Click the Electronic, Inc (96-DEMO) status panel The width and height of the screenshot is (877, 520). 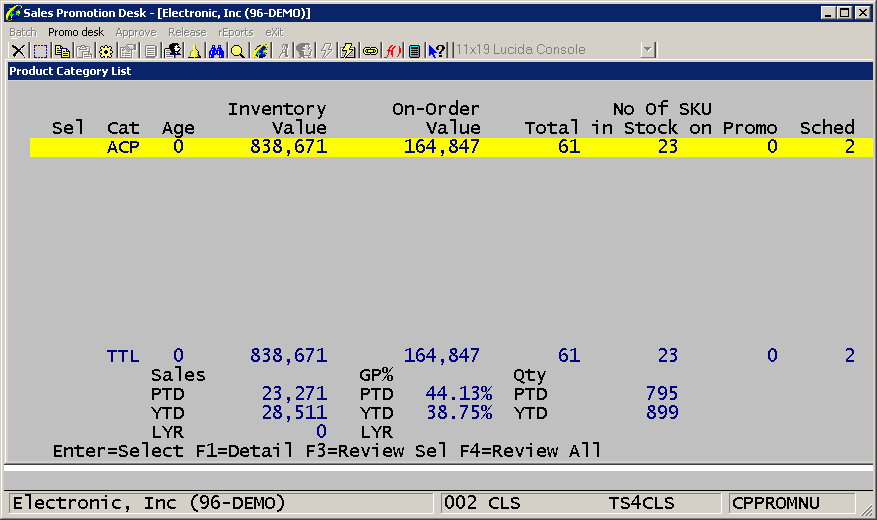(221, 503)
